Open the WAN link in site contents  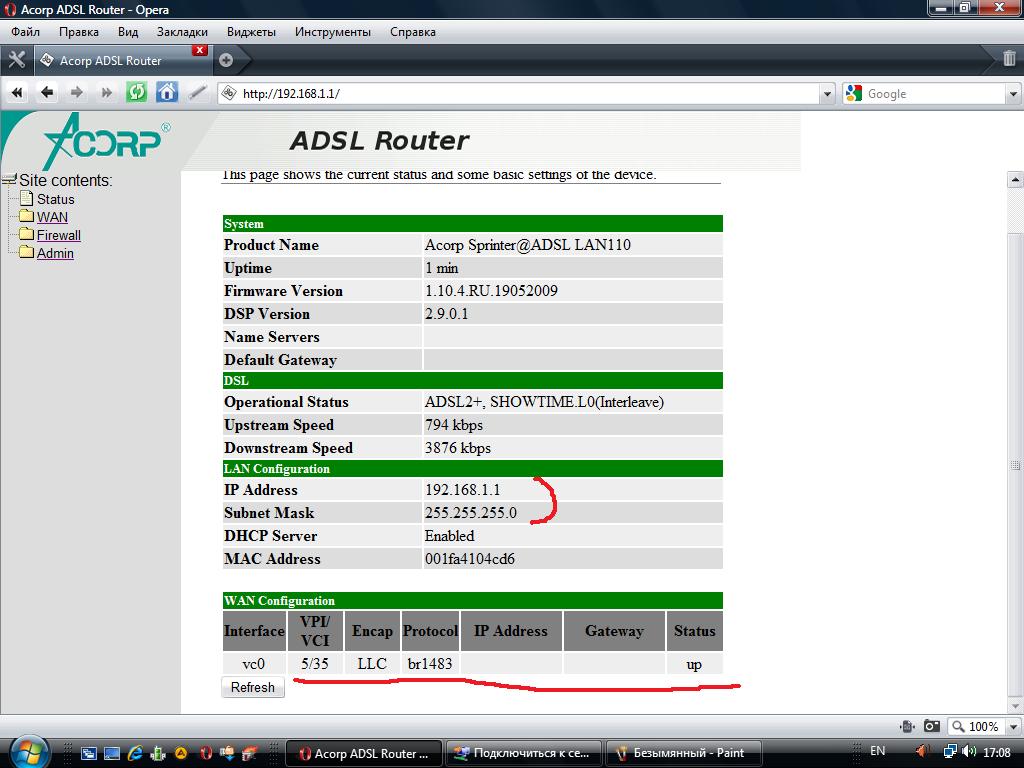pos(52,217)
